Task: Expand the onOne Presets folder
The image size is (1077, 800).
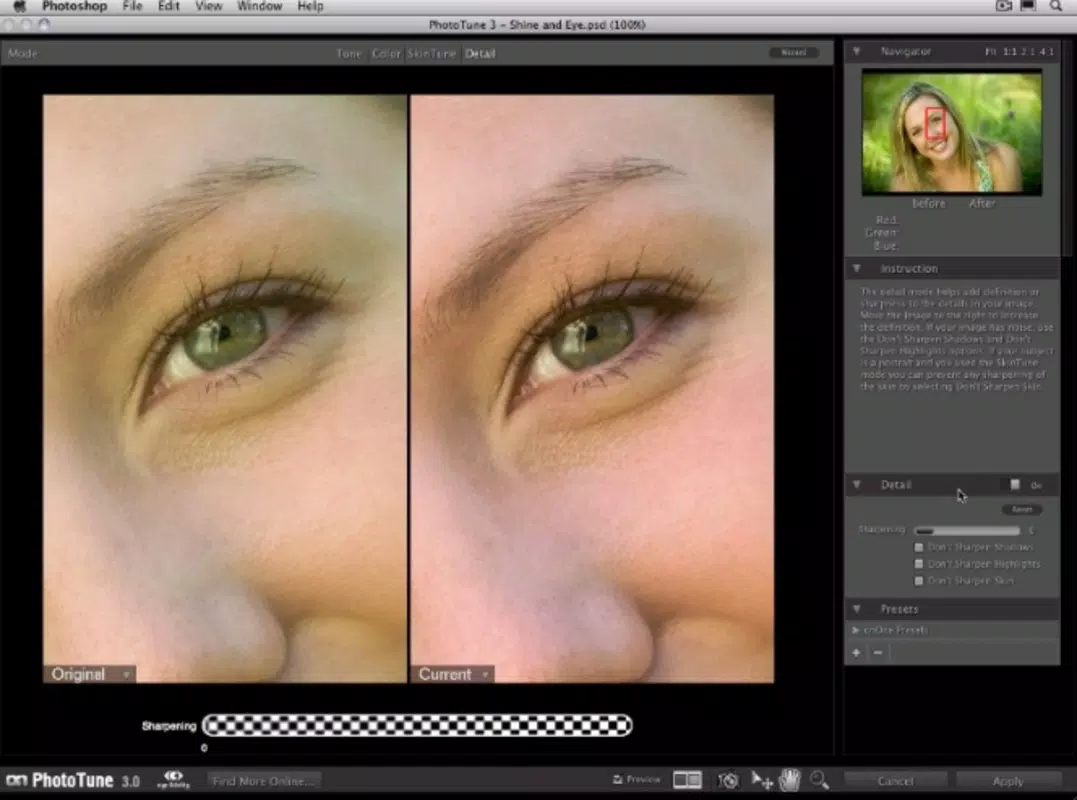Action: pos(856,630)
